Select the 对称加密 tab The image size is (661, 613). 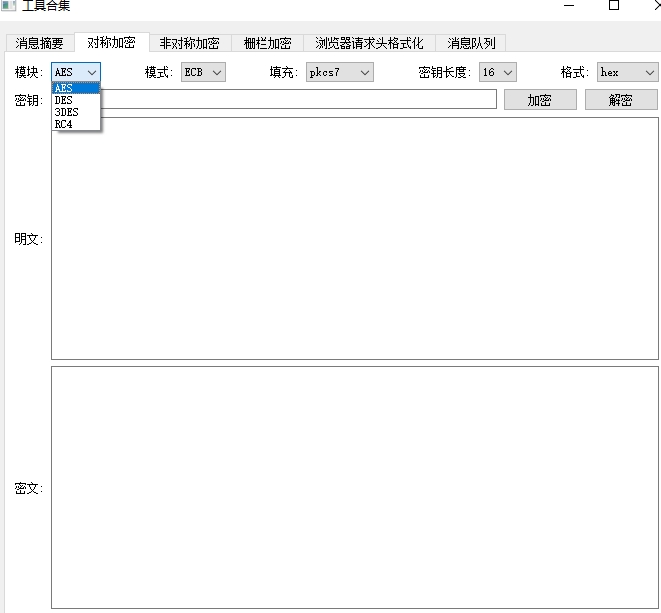click(x=111, y=42)
